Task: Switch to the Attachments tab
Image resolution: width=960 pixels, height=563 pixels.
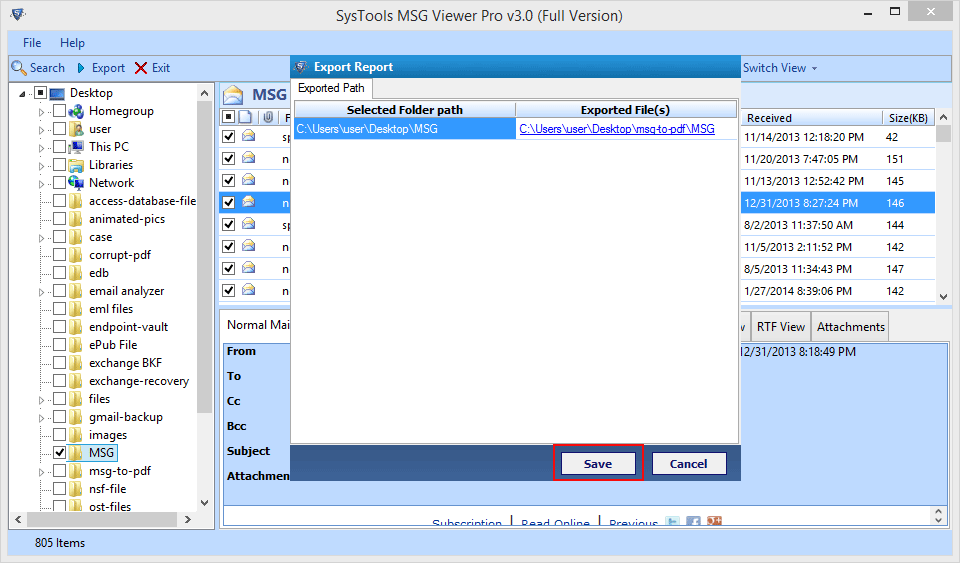Action: click(850, 327)
